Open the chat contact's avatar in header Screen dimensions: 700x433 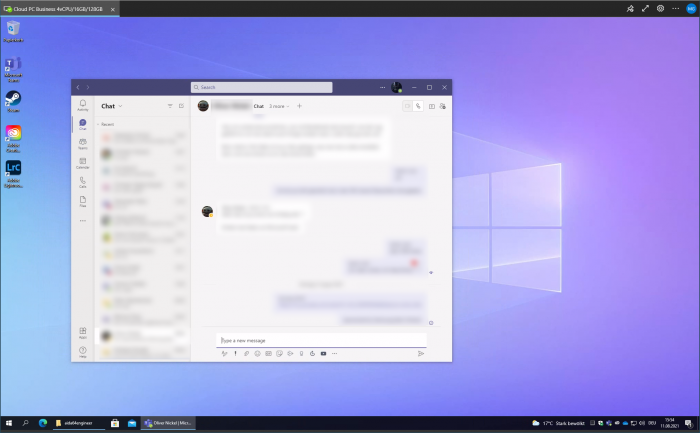203,106
